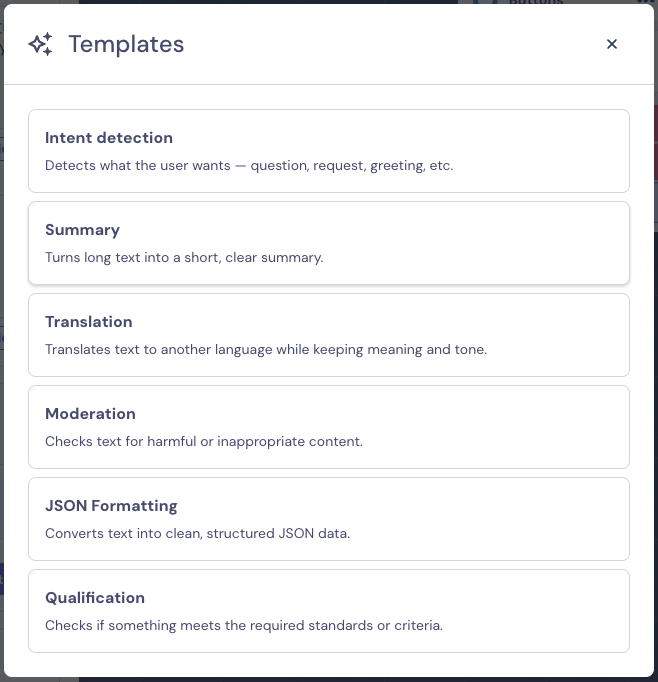This screenshot has width=658, height=682.
Task: Pick the Translation template
Action: click(328, 335)
